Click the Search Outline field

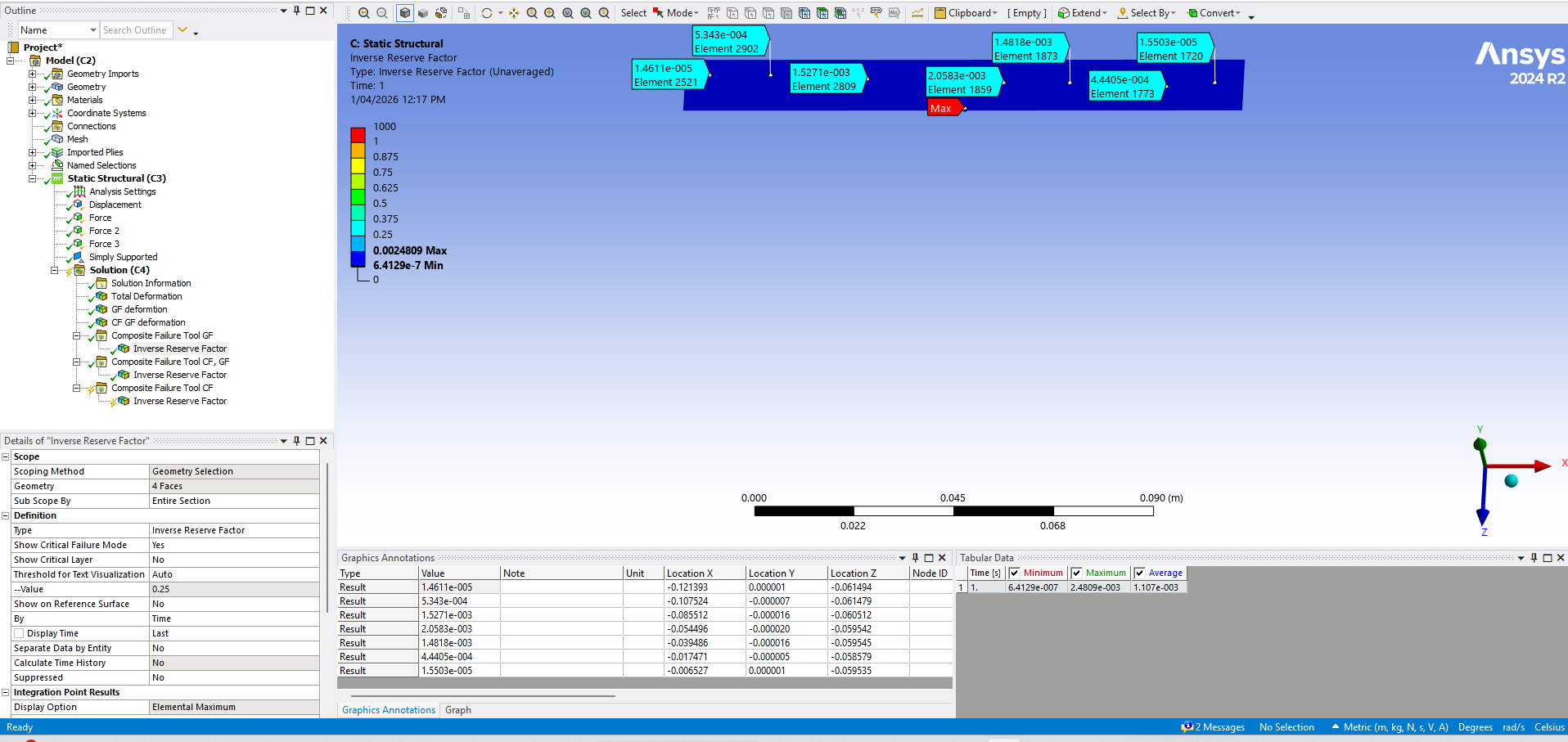point(136,30)
